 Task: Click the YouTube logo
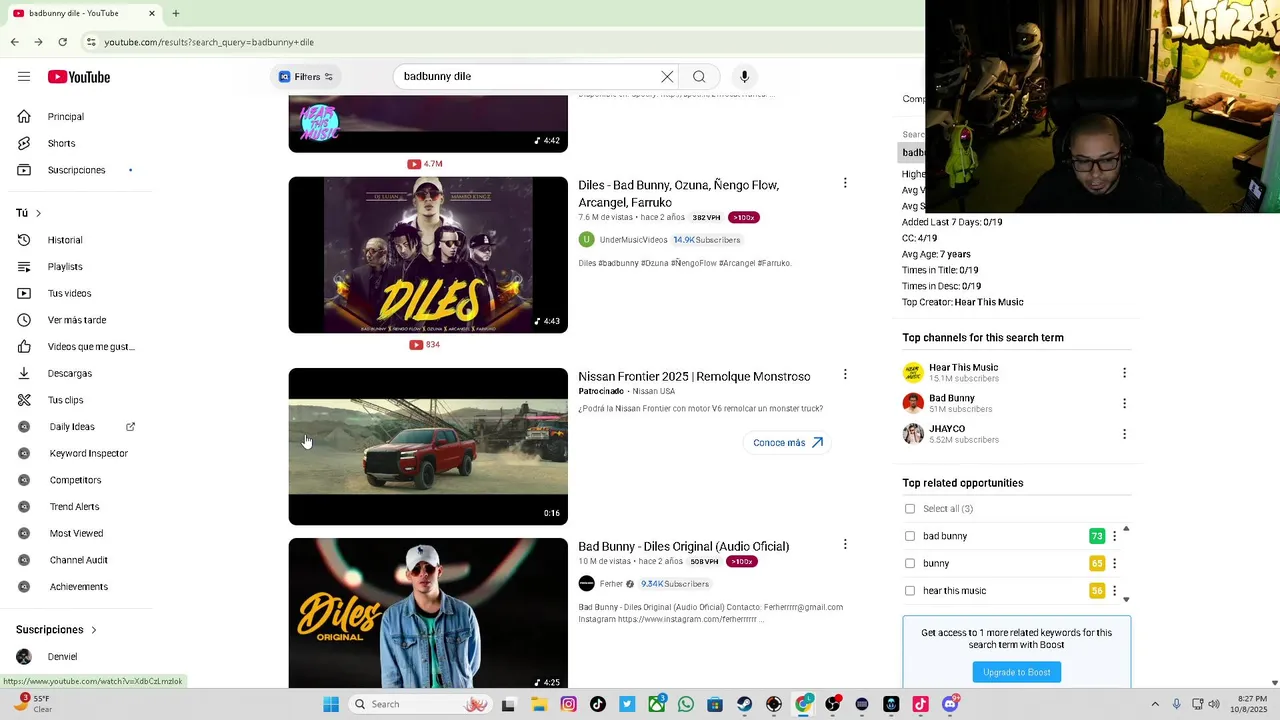(78, 77)
